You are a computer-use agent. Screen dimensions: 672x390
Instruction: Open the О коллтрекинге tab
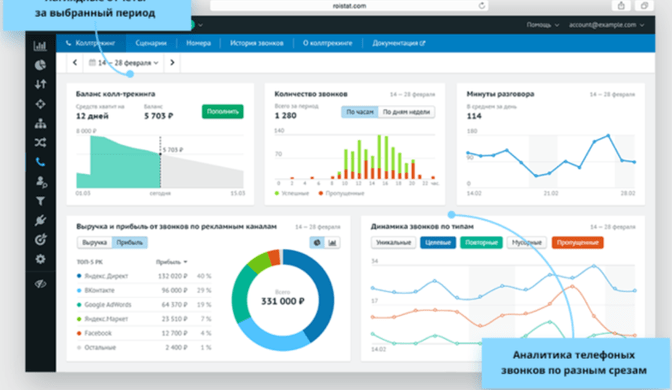pyautogui.click(x=328, y=43)
